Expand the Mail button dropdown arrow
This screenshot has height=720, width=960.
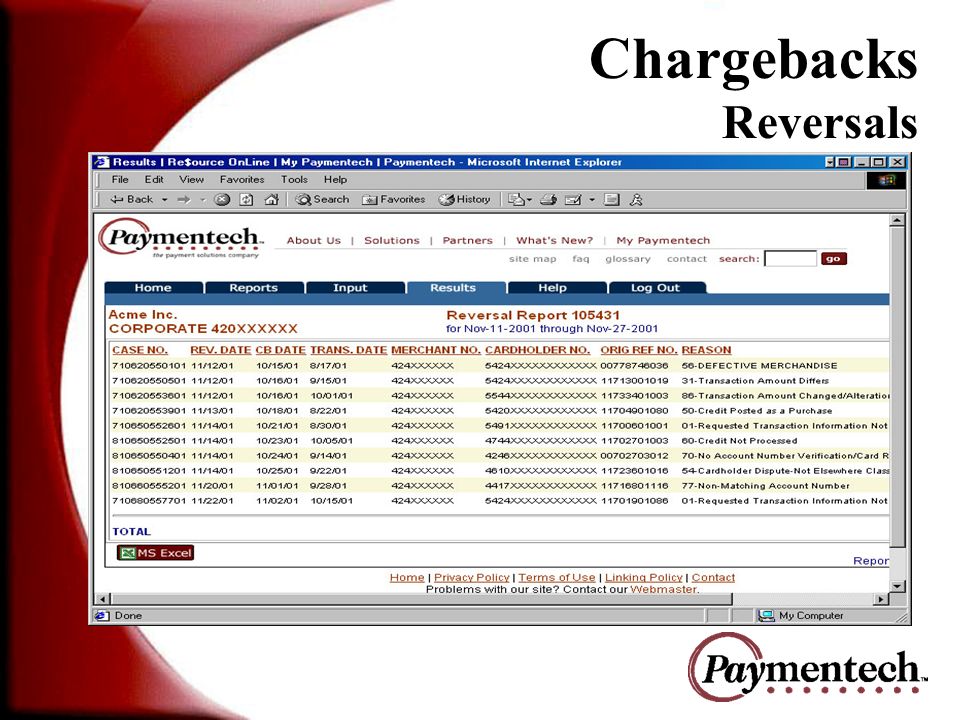coord(529,200)
